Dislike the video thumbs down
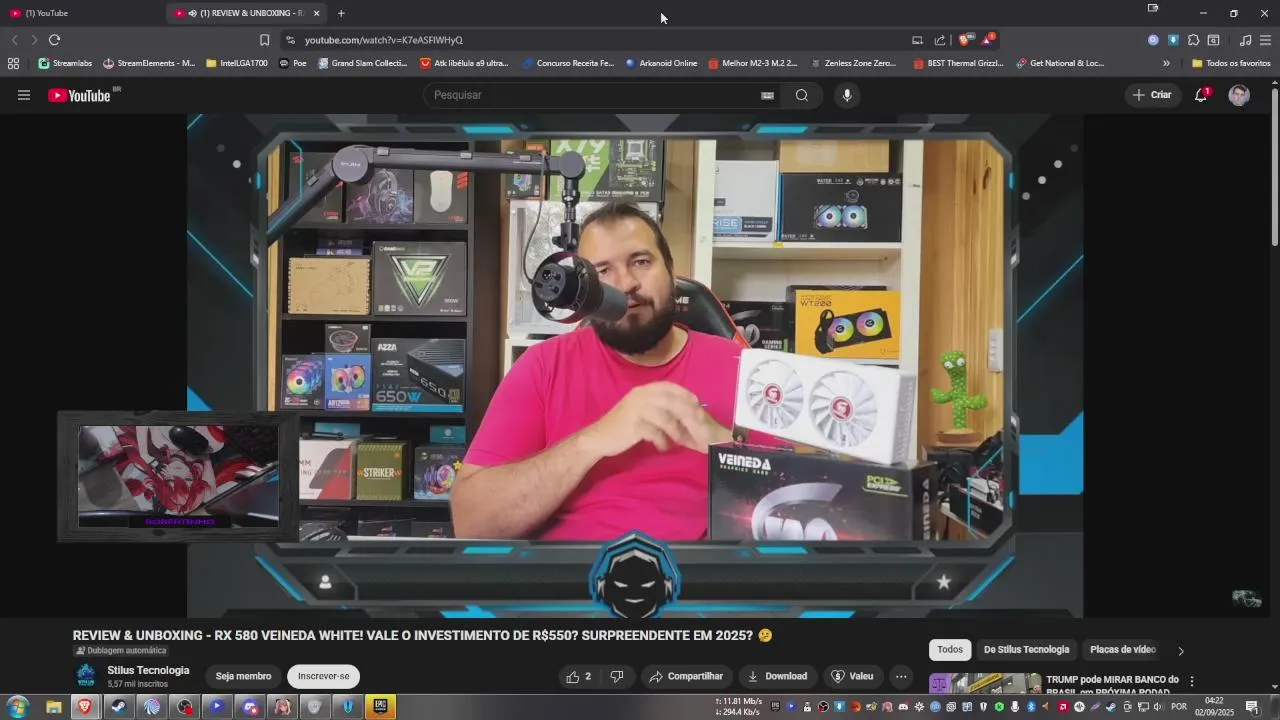 click(x=617, y=677)
